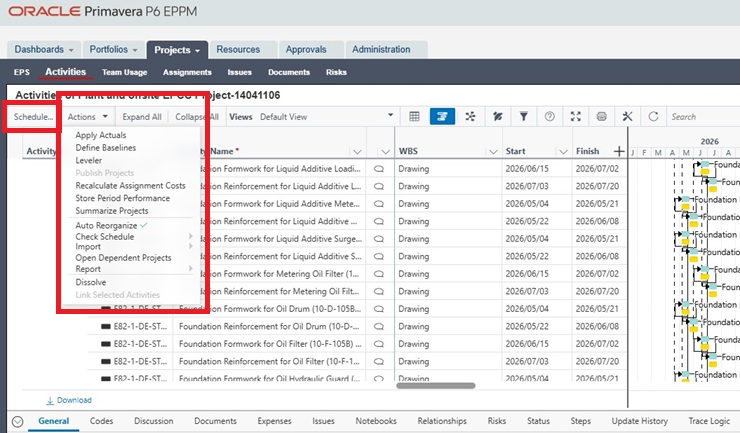Click the horizontal scrollbar under the table

436,386
